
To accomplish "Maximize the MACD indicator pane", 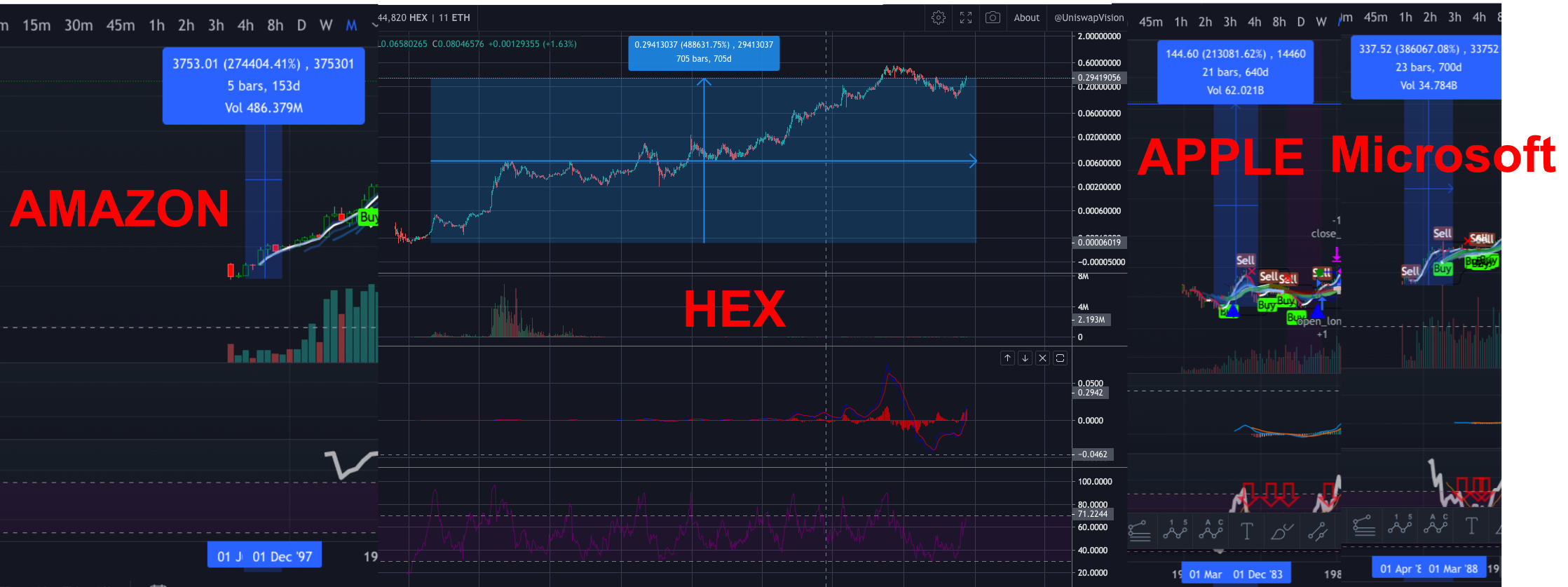I will coord(1060,358).
